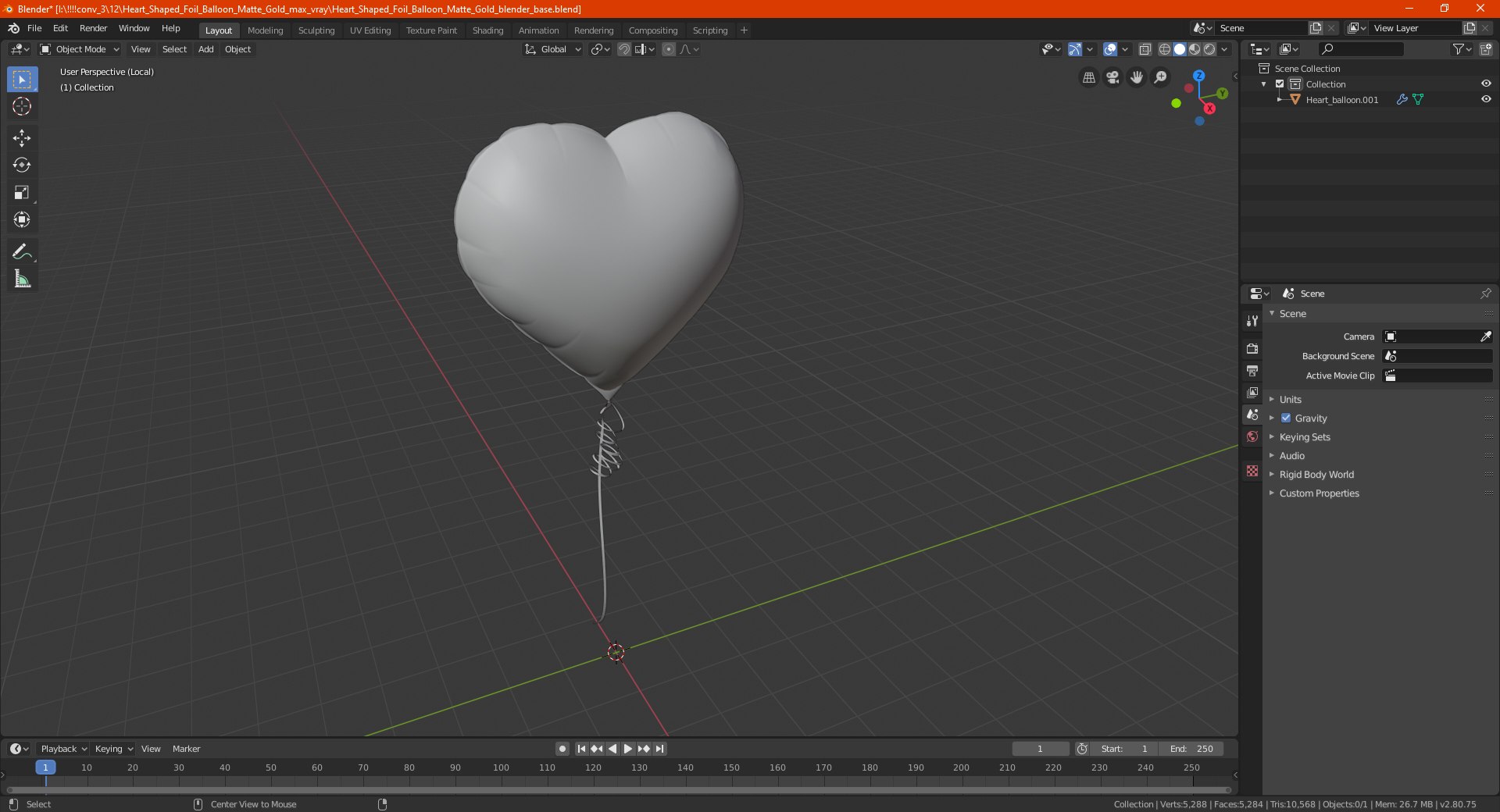The image size is (1500, 812).
Task: Open the View Layer properties tab
Action: click(1252, 392)
